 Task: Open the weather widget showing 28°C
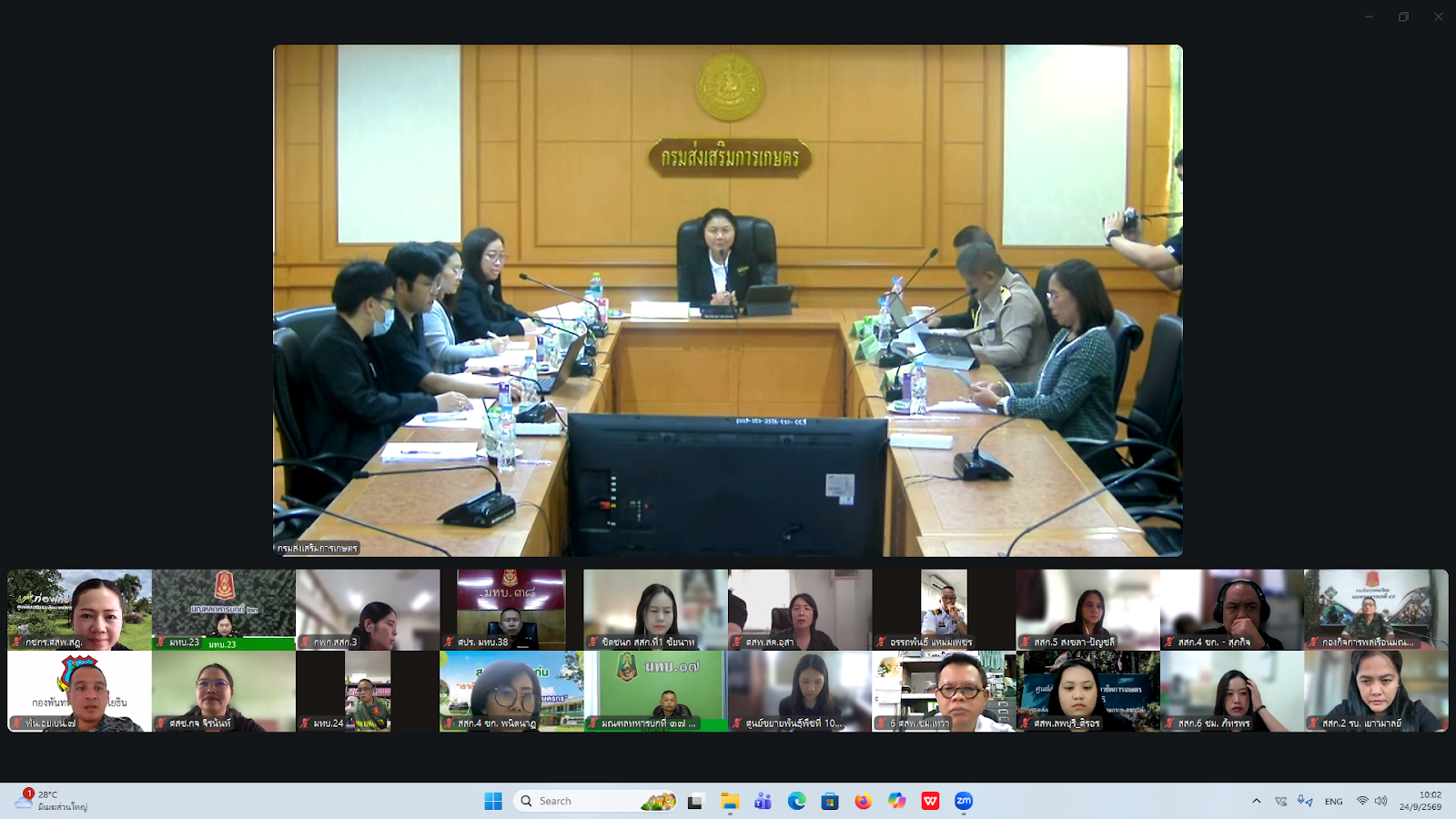click(x=53, y=801)
